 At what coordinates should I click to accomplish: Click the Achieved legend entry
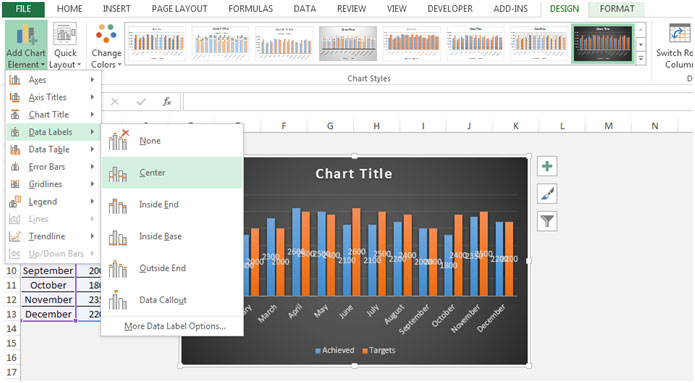[335, 350]
